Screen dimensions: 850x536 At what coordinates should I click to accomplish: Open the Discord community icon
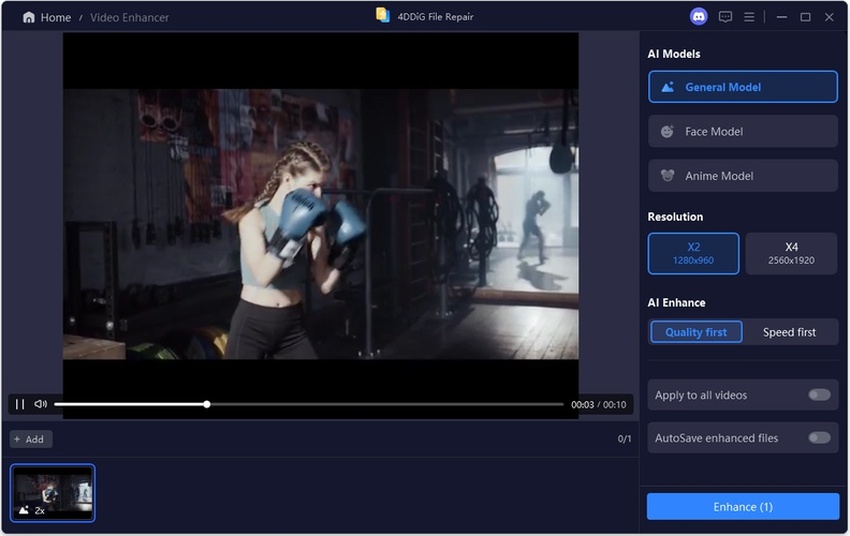point(698,17)
